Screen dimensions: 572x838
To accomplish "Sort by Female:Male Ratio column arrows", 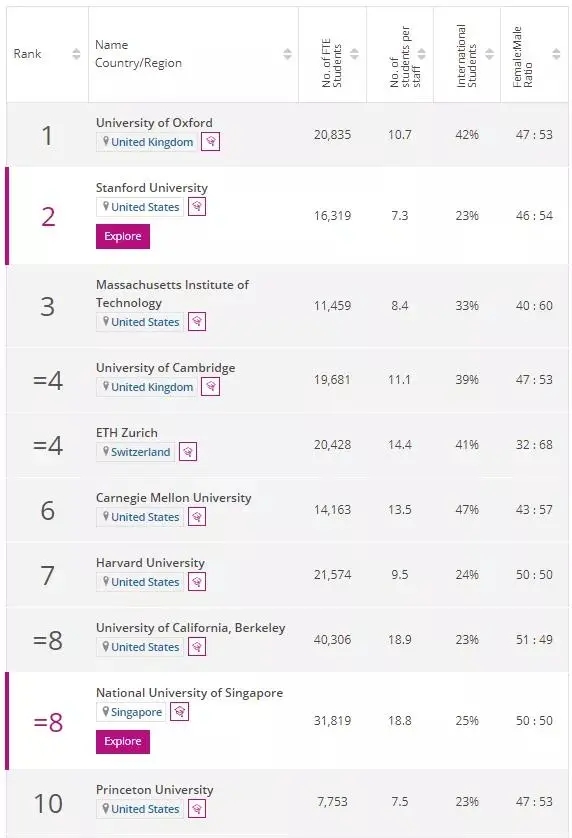I will 556,54.
